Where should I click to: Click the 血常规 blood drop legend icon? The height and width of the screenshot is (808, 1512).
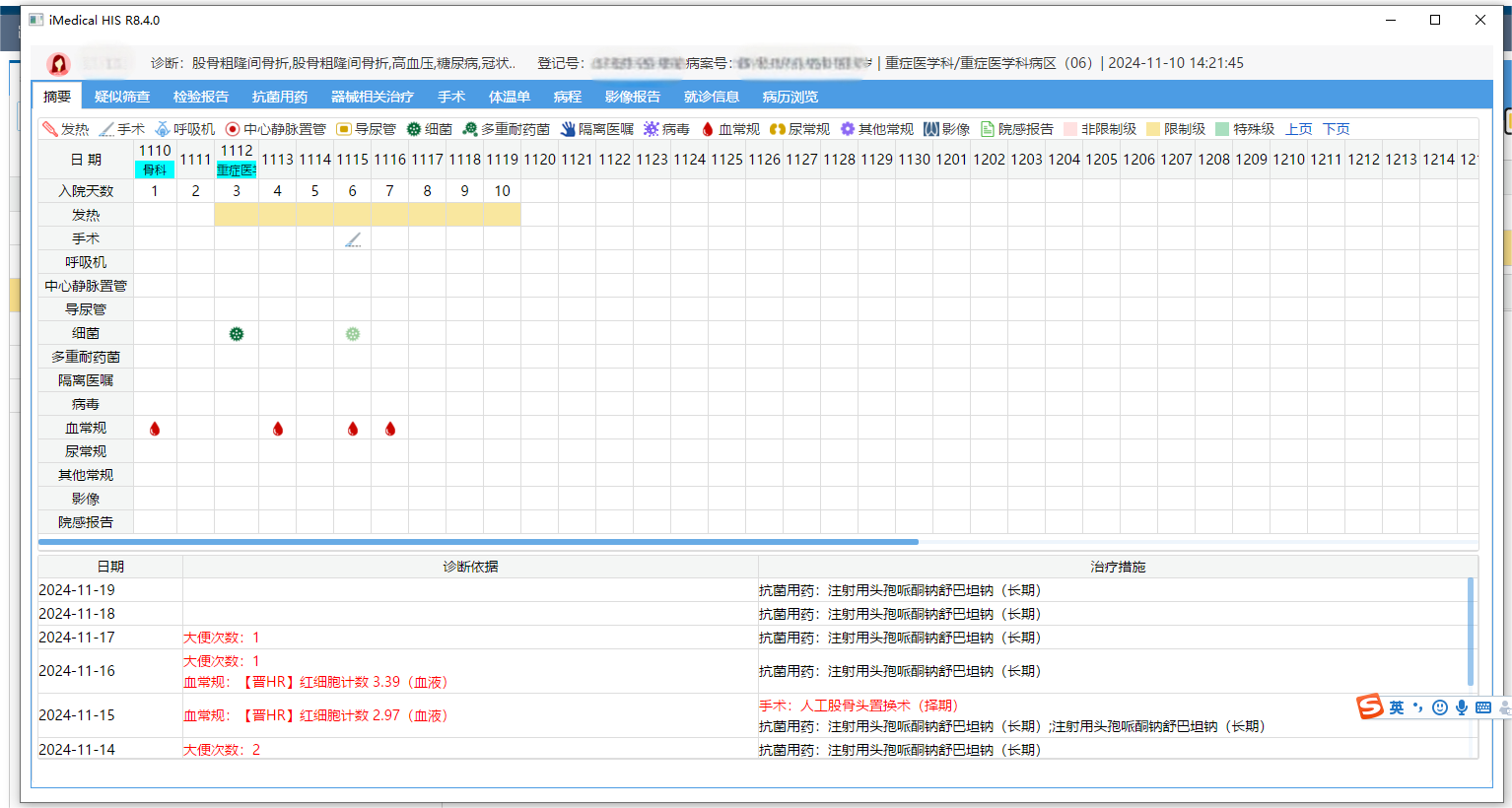tap(708, 129)
